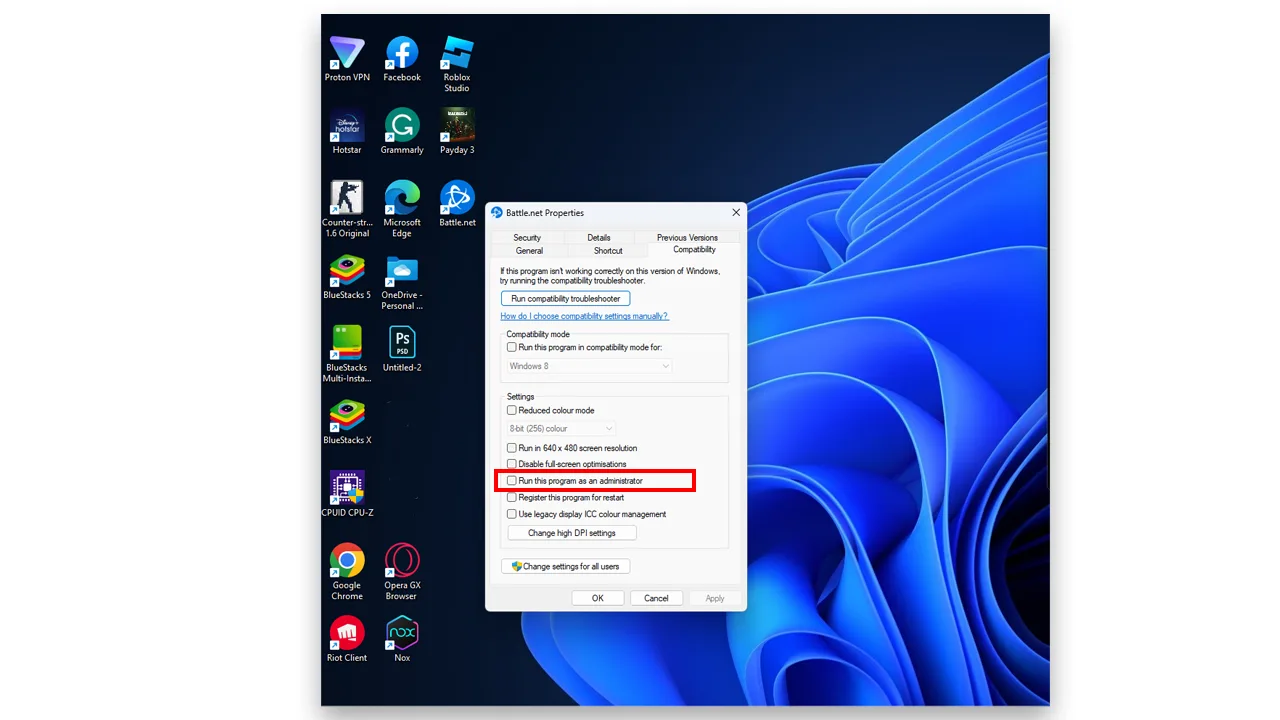Enable Run this program in compatibility mode
The height and width of the screenshot is (720, 1280).
pos(512,347)
